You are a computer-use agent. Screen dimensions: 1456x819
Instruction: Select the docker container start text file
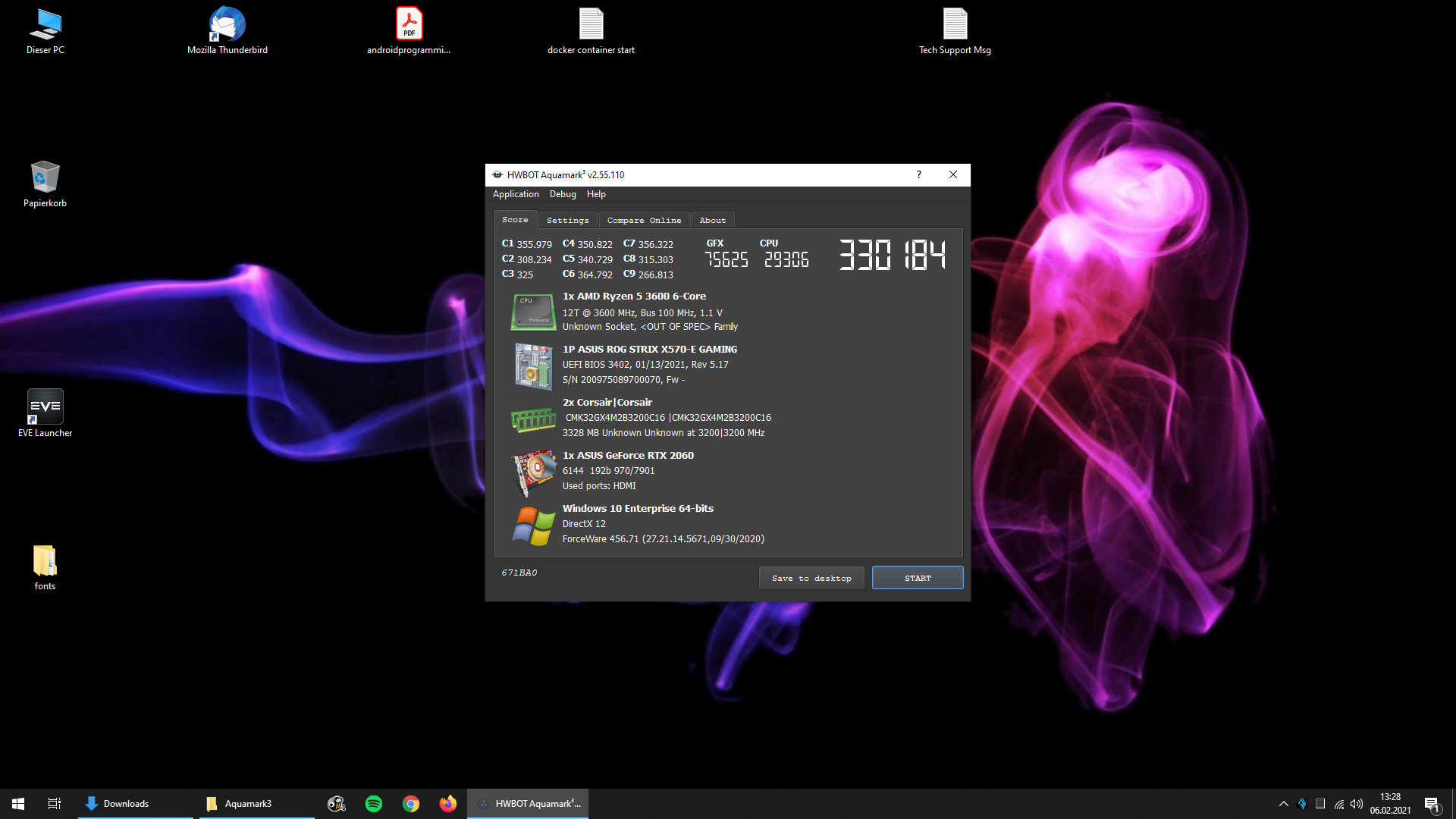[591, 31]
